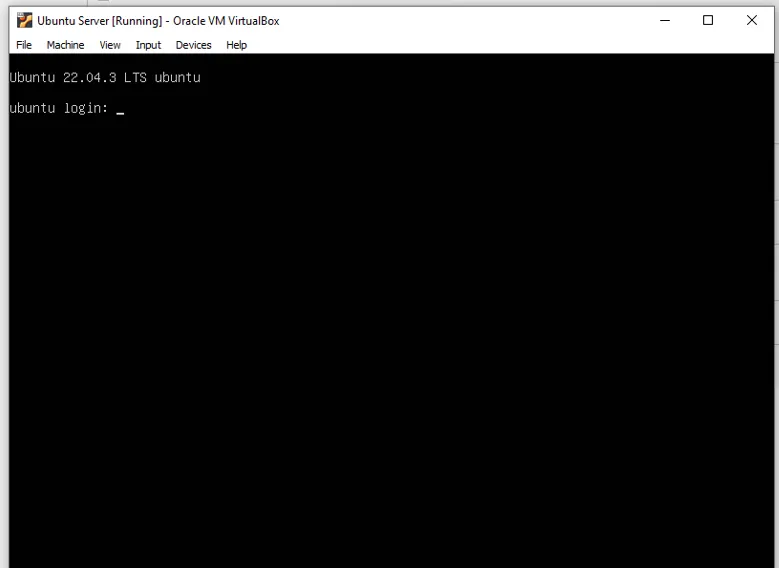The width and height of the screenshot is (779, 568).
Task: Open the Devices menu
Action: coord(193,45)
